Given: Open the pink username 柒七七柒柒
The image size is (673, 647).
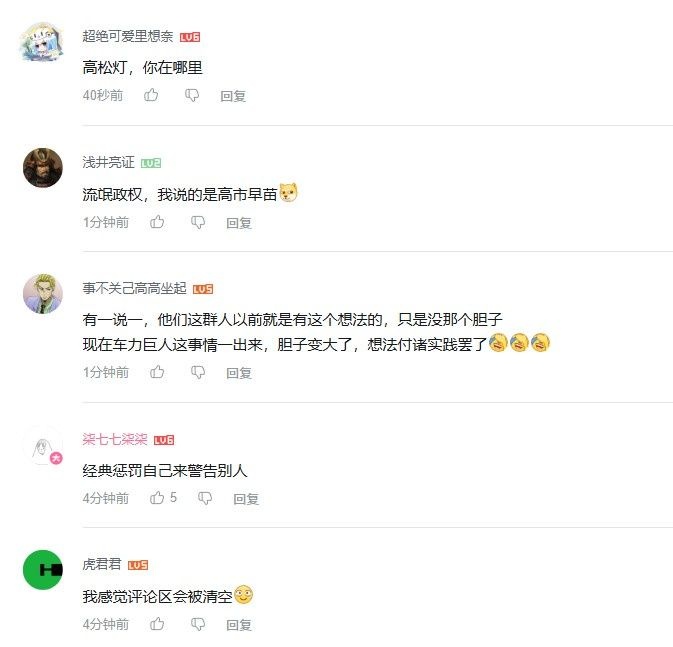Looking at the screenshot, I should tap(115, 439).
